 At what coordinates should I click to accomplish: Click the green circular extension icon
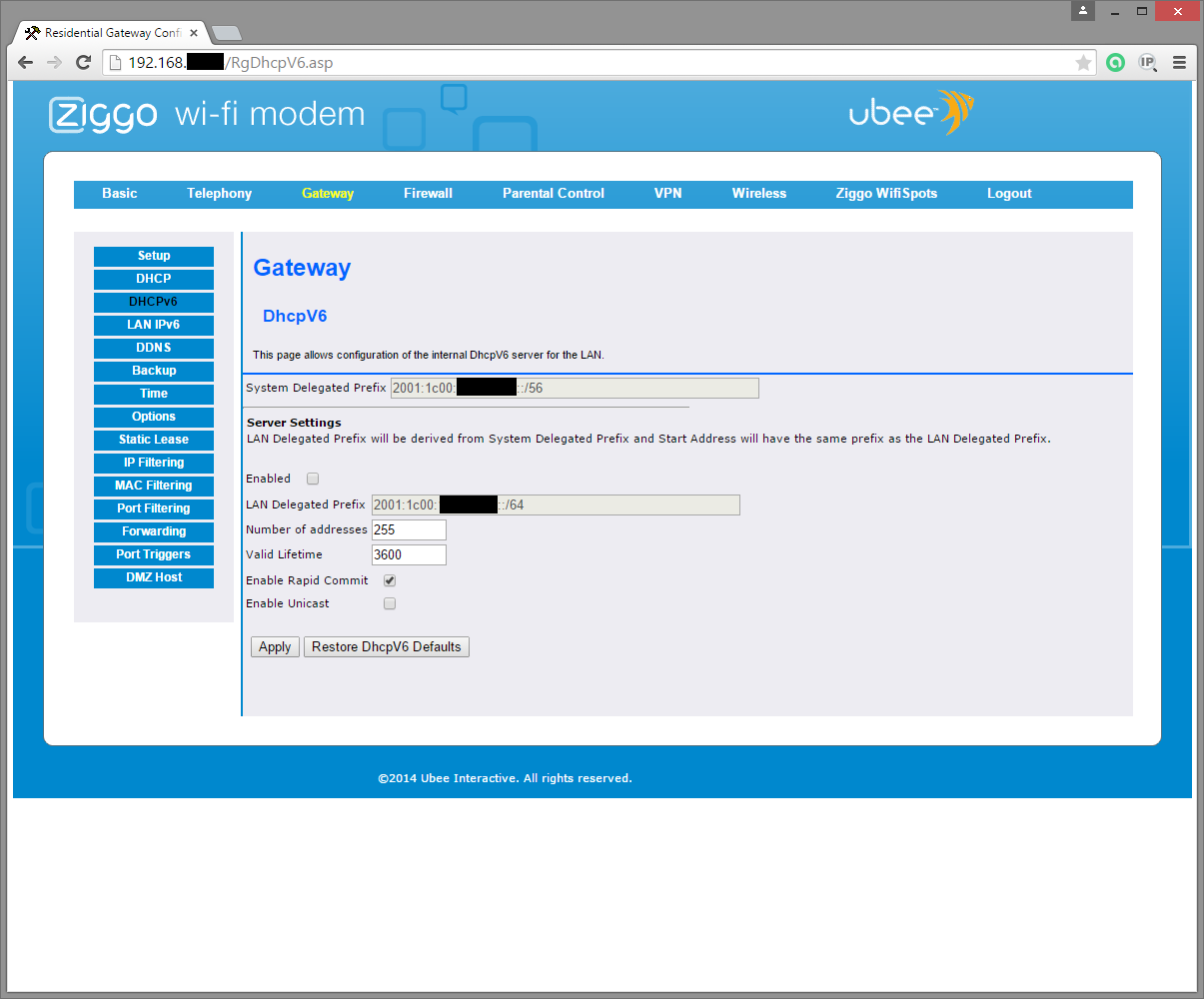[1116, 63]
